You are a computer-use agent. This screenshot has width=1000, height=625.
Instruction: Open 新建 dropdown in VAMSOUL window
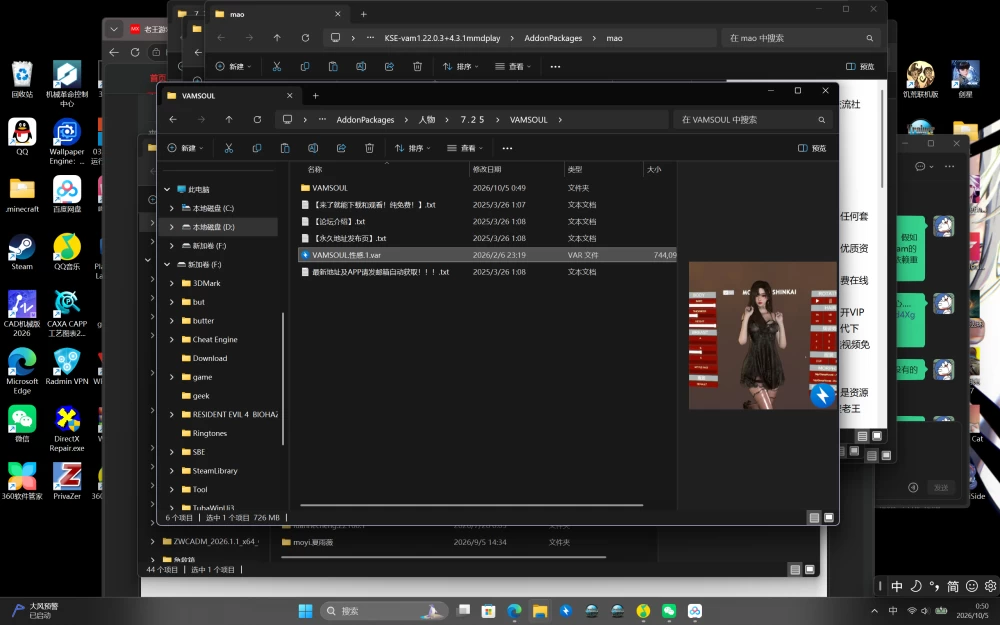coord(186,148)
